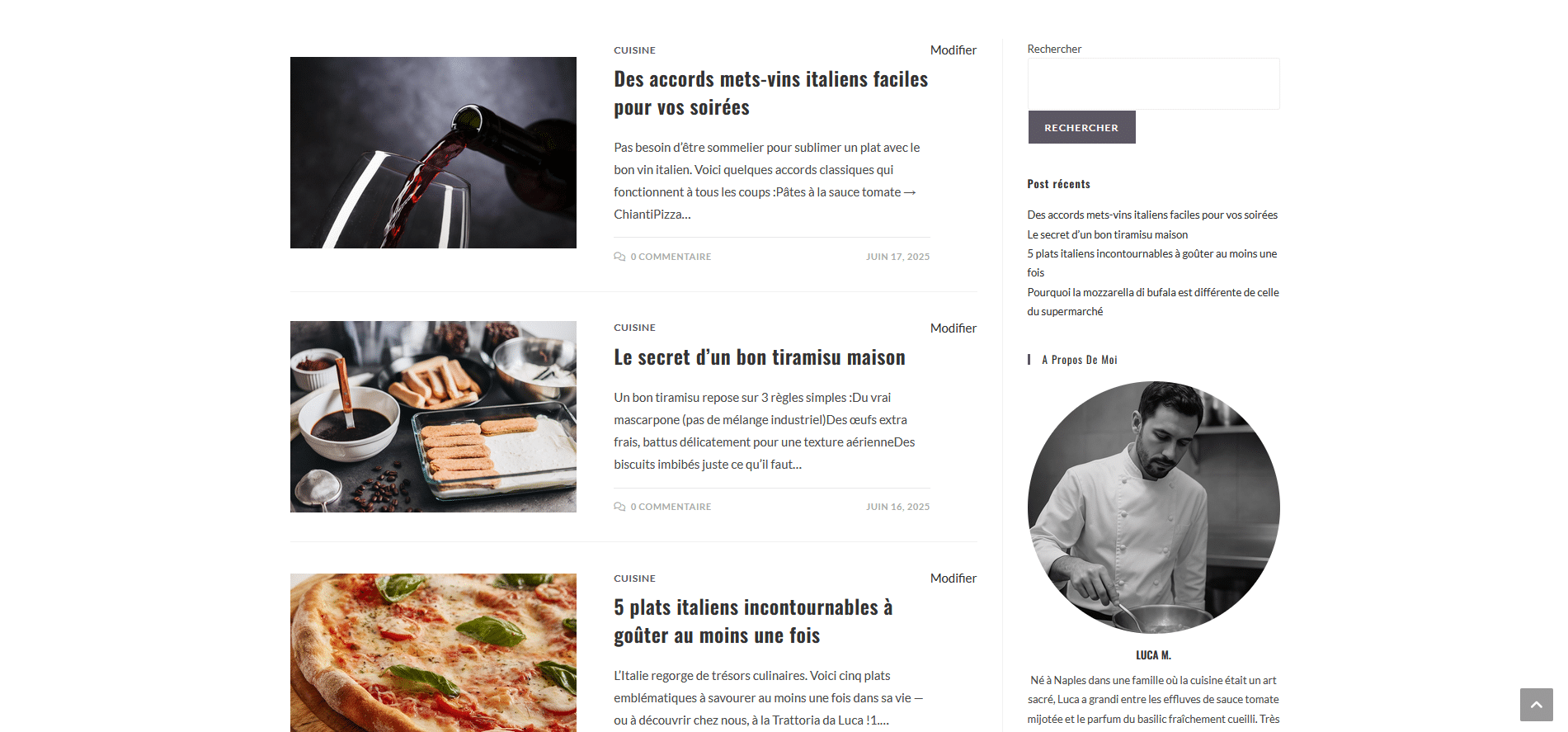Open title 'Des accords mets-vins italiens faciles'

[x=770, y=93]
